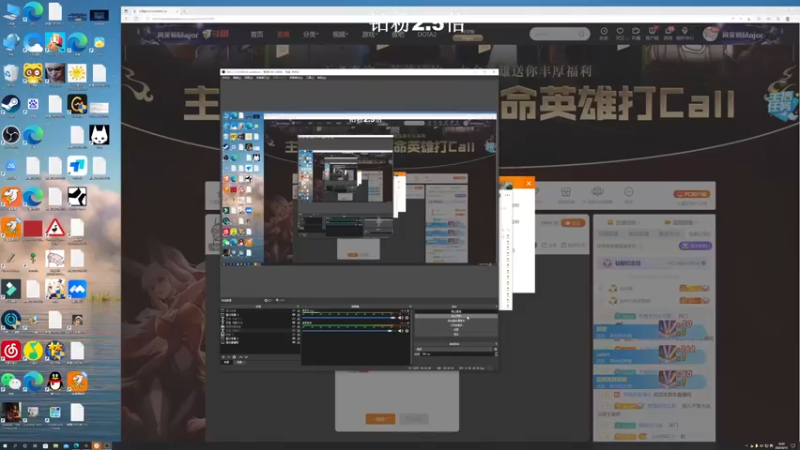Toggle visibility eye of the topmost OBS source
The image size is (800, 450).
pos(294,311)
